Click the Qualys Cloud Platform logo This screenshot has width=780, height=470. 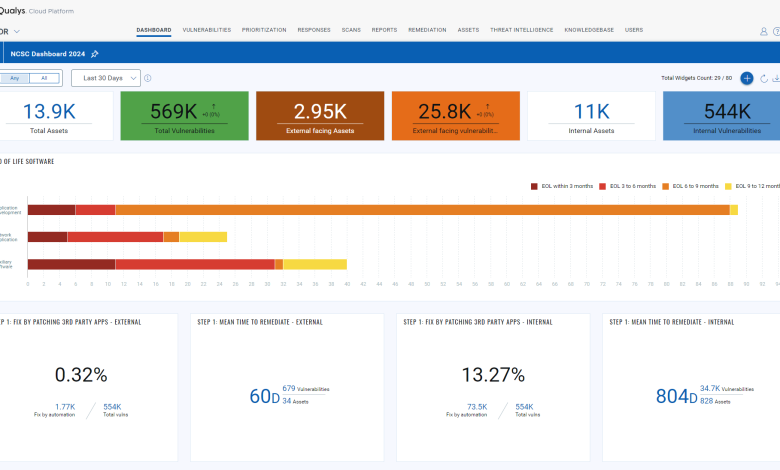pos(37,10)
